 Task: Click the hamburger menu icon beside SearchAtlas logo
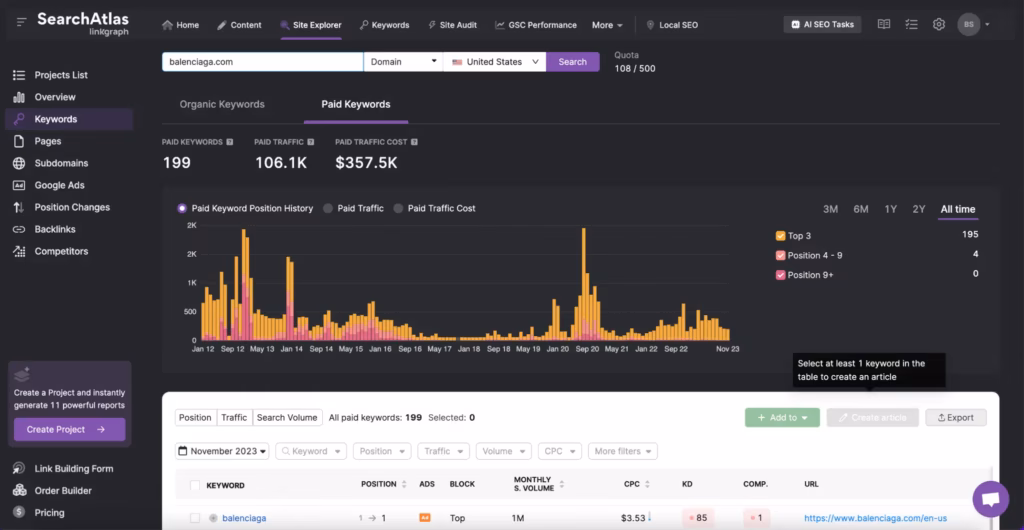point(22,23)
